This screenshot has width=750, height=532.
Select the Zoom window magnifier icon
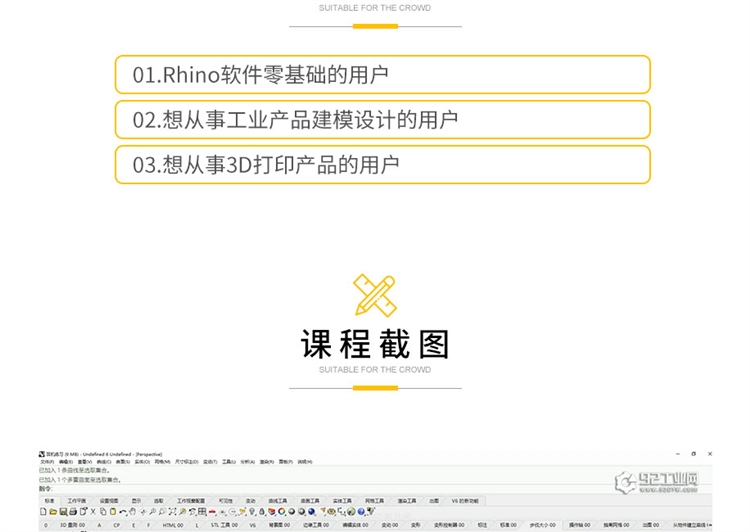tap(163, 511)
